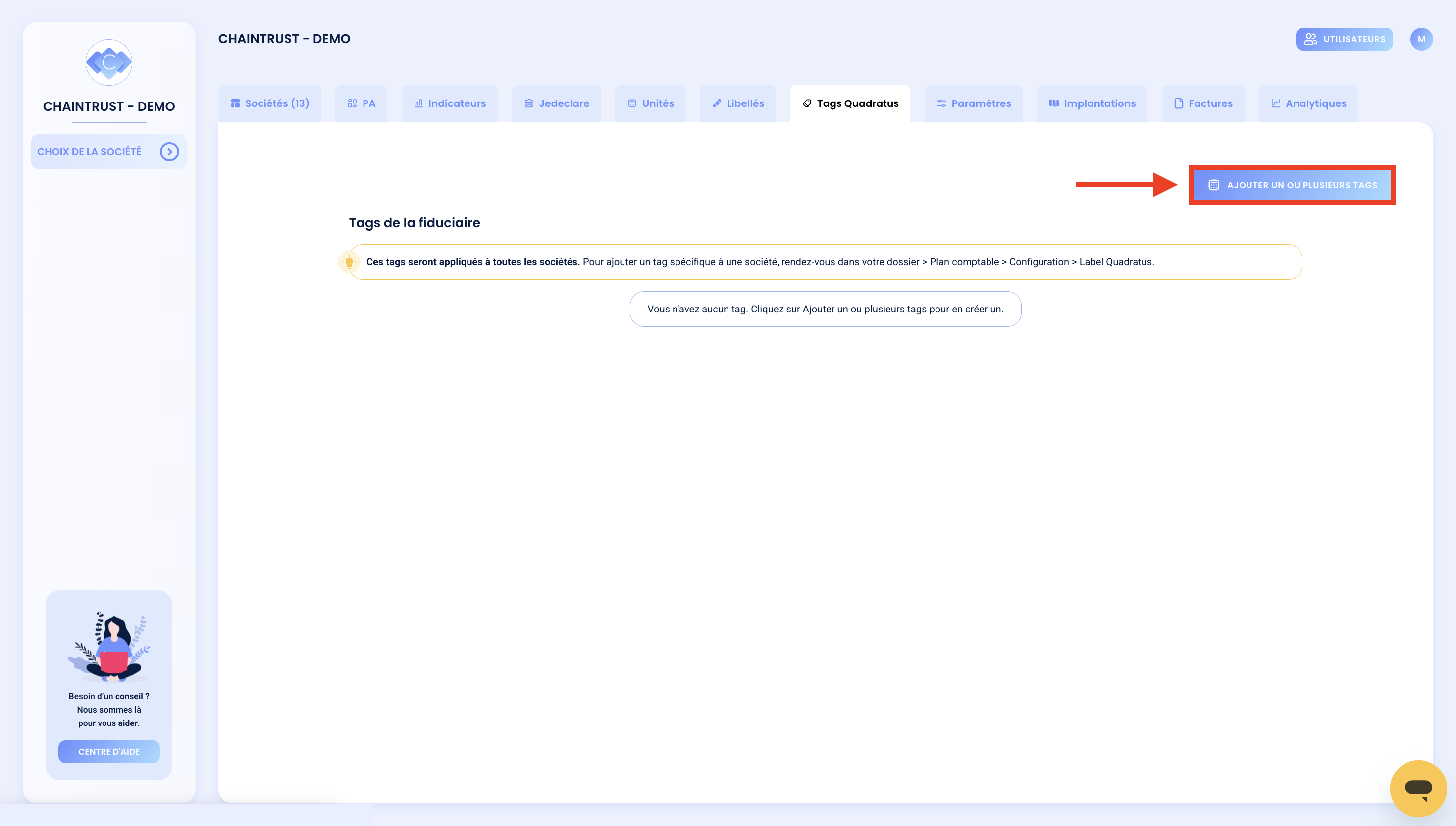Open Choix de la société selector
The image size is (1456, 826).
(109, 152)
